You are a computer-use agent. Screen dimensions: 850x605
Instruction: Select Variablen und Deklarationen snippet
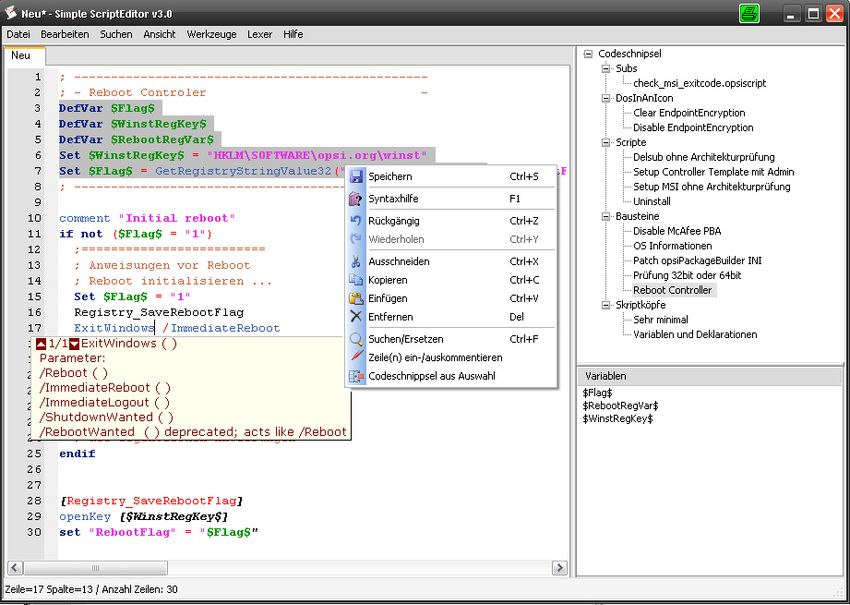click(x=695, y=334)
